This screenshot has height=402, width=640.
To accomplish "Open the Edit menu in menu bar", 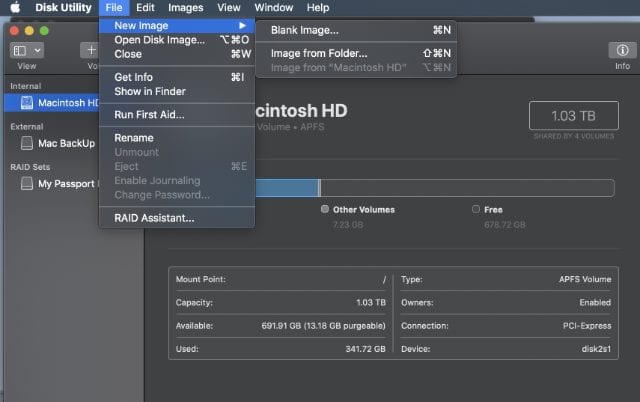I will click(x=146, y=8).
